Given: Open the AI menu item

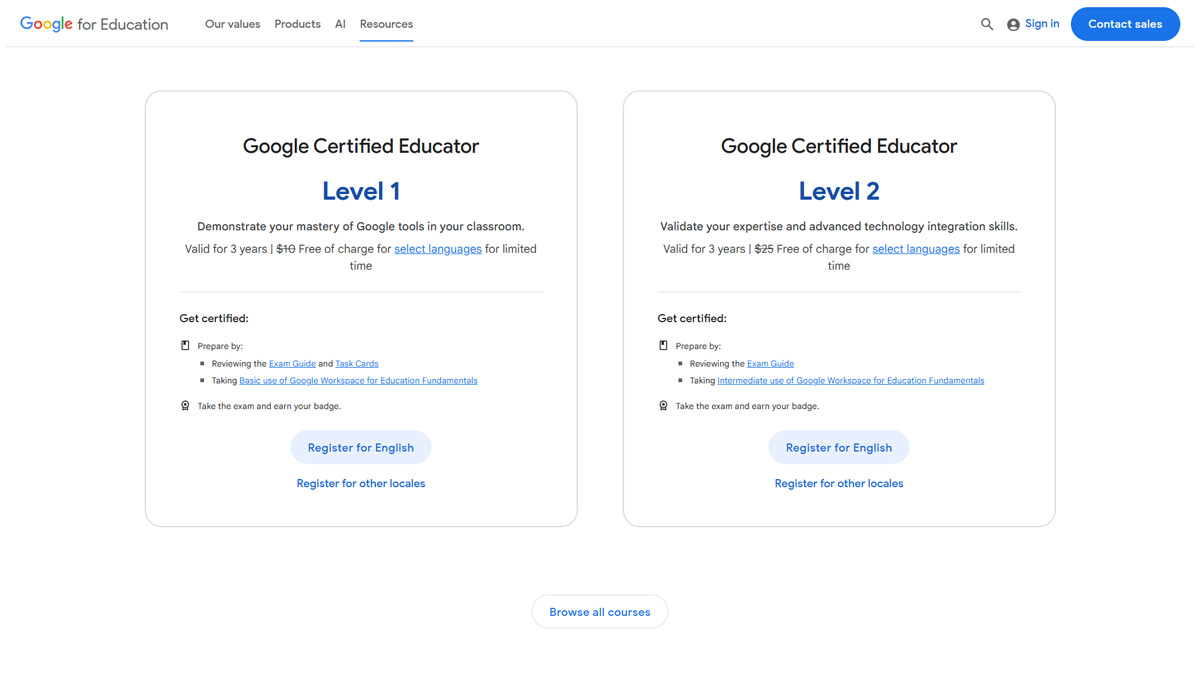Looking at the screenshot, I should point(339,23).
